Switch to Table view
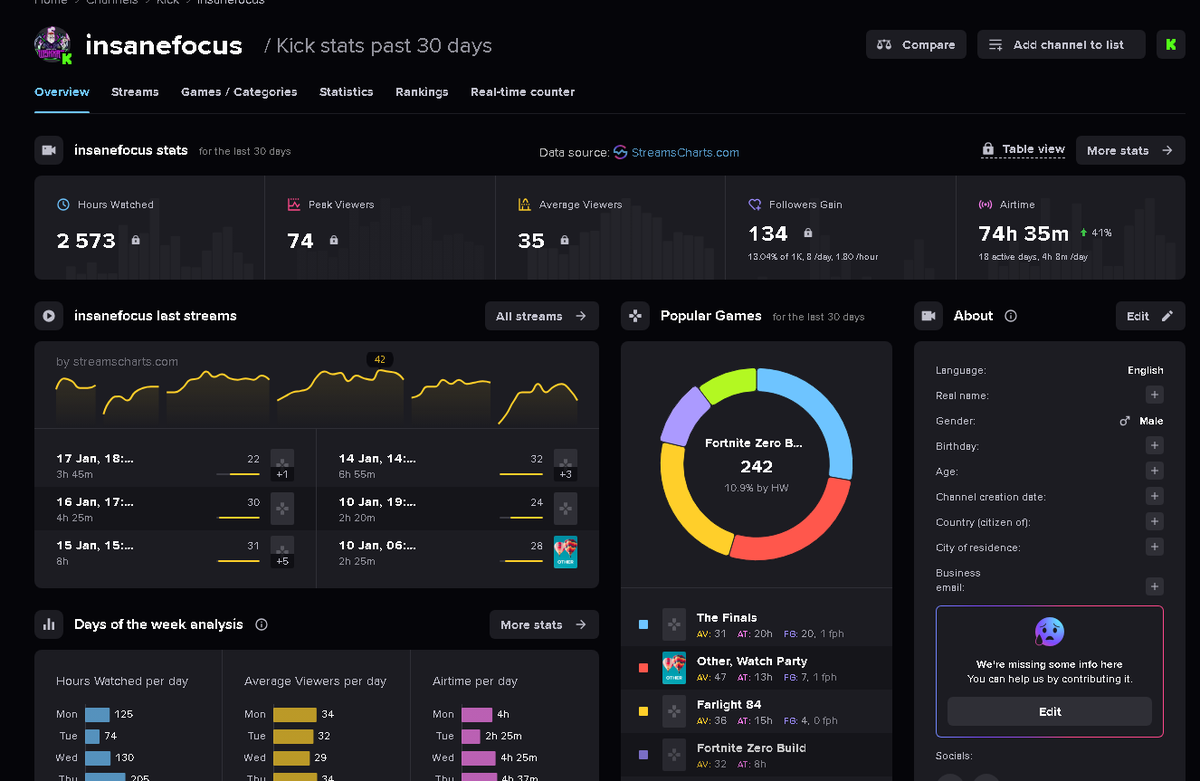The image size is (1200, 781). [x=1024, y=149]
